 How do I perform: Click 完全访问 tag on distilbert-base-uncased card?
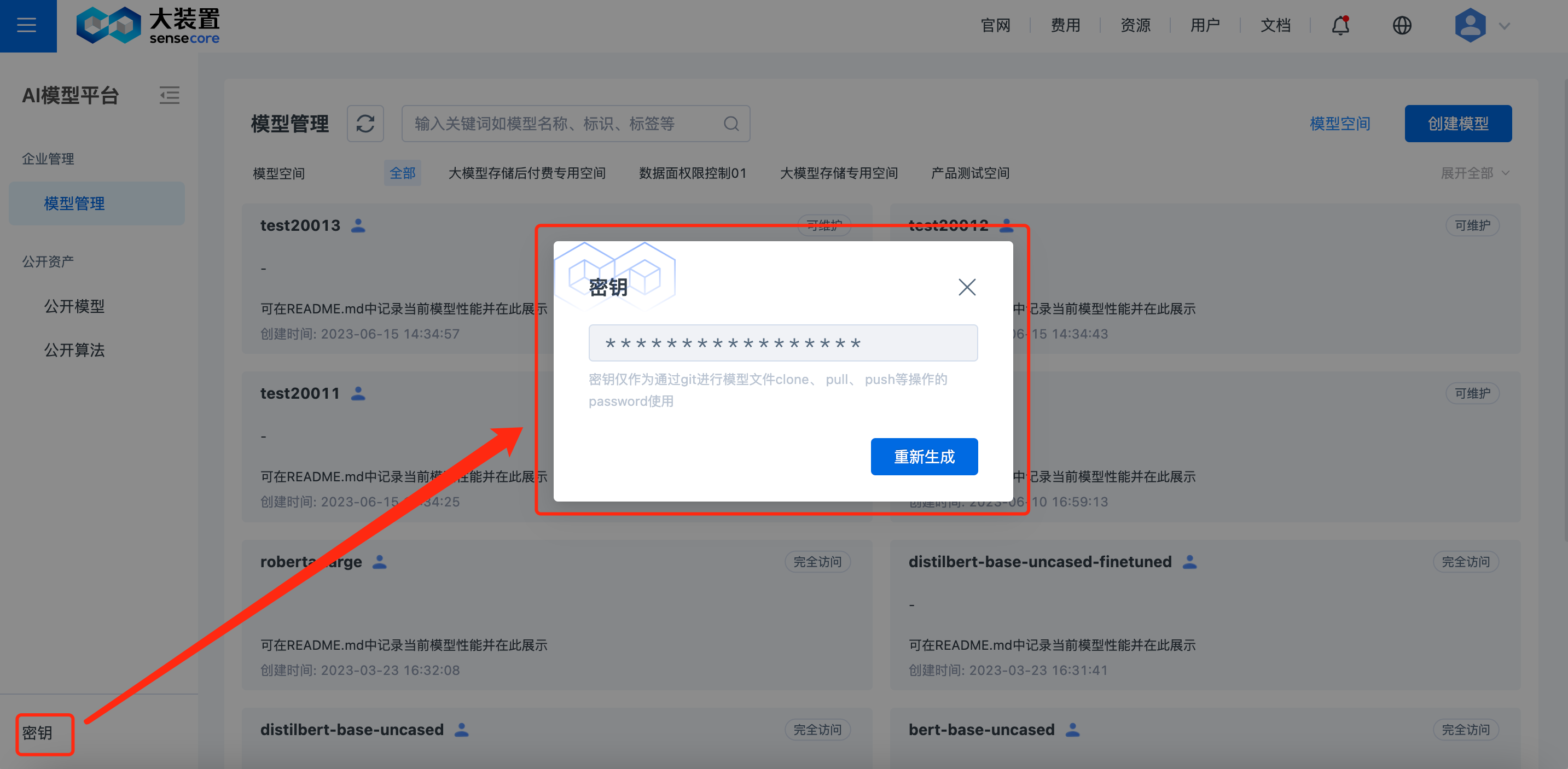(x=817, y=730)
